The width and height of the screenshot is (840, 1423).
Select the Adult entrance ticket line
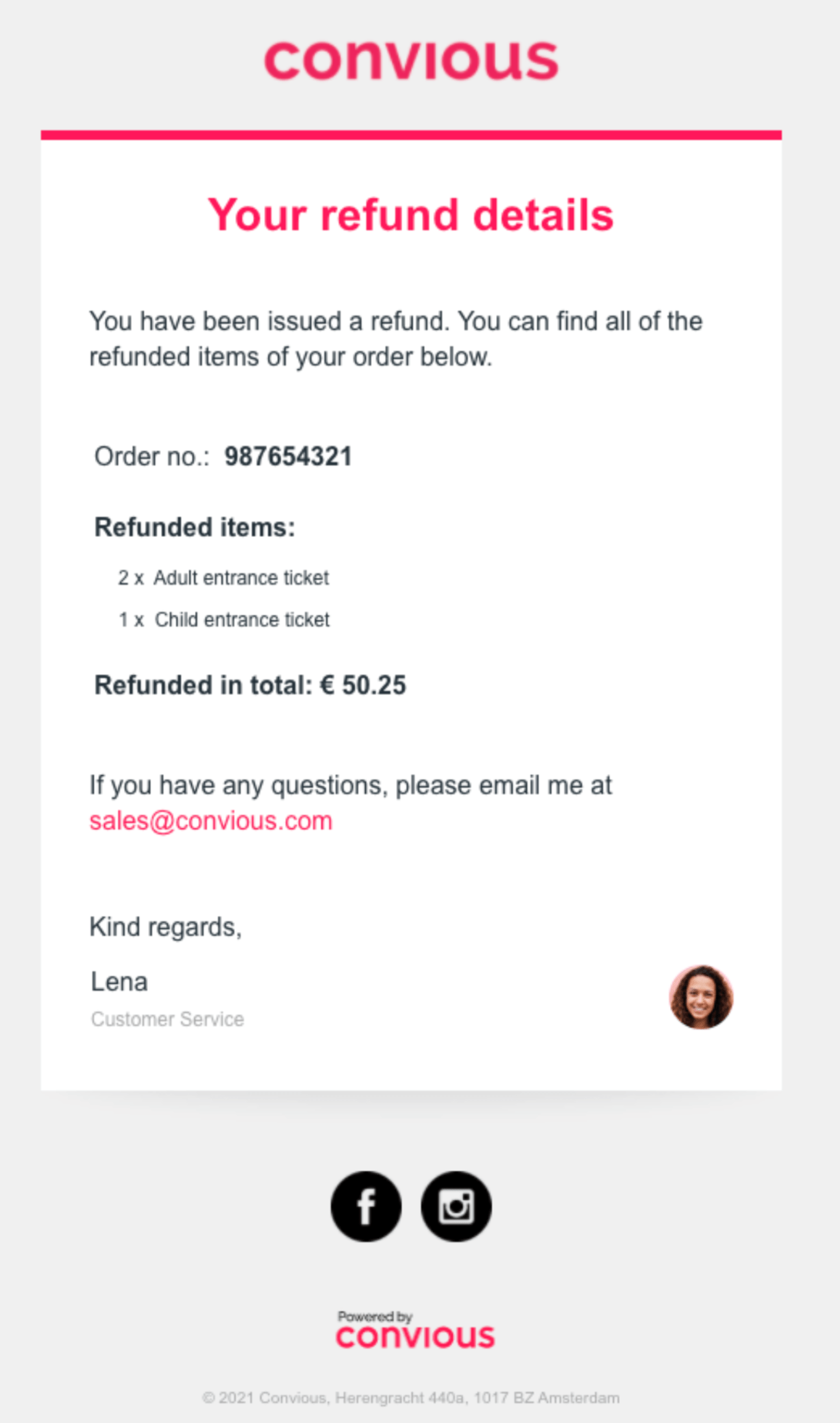click(x=223, y=577)
